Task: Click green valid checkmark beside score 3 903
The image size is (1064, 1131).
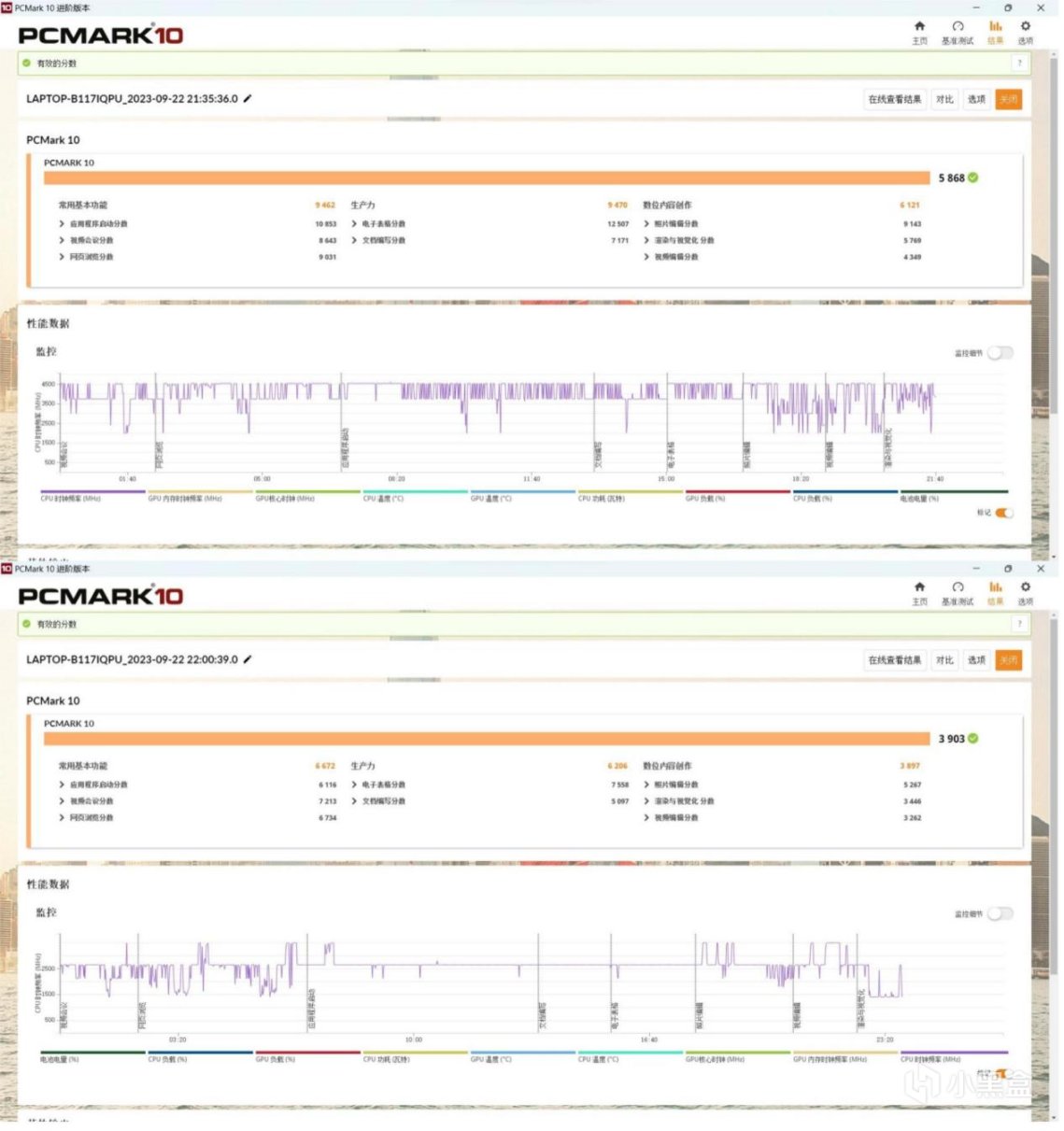Action: pyautogui.click(x=973, y=739)
